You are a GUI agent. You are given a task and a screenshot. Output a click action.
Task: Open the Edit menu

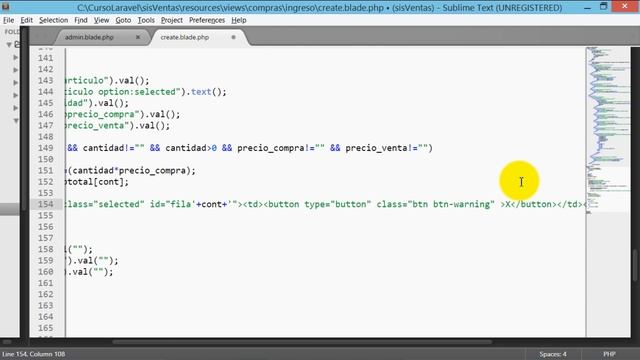27,20
